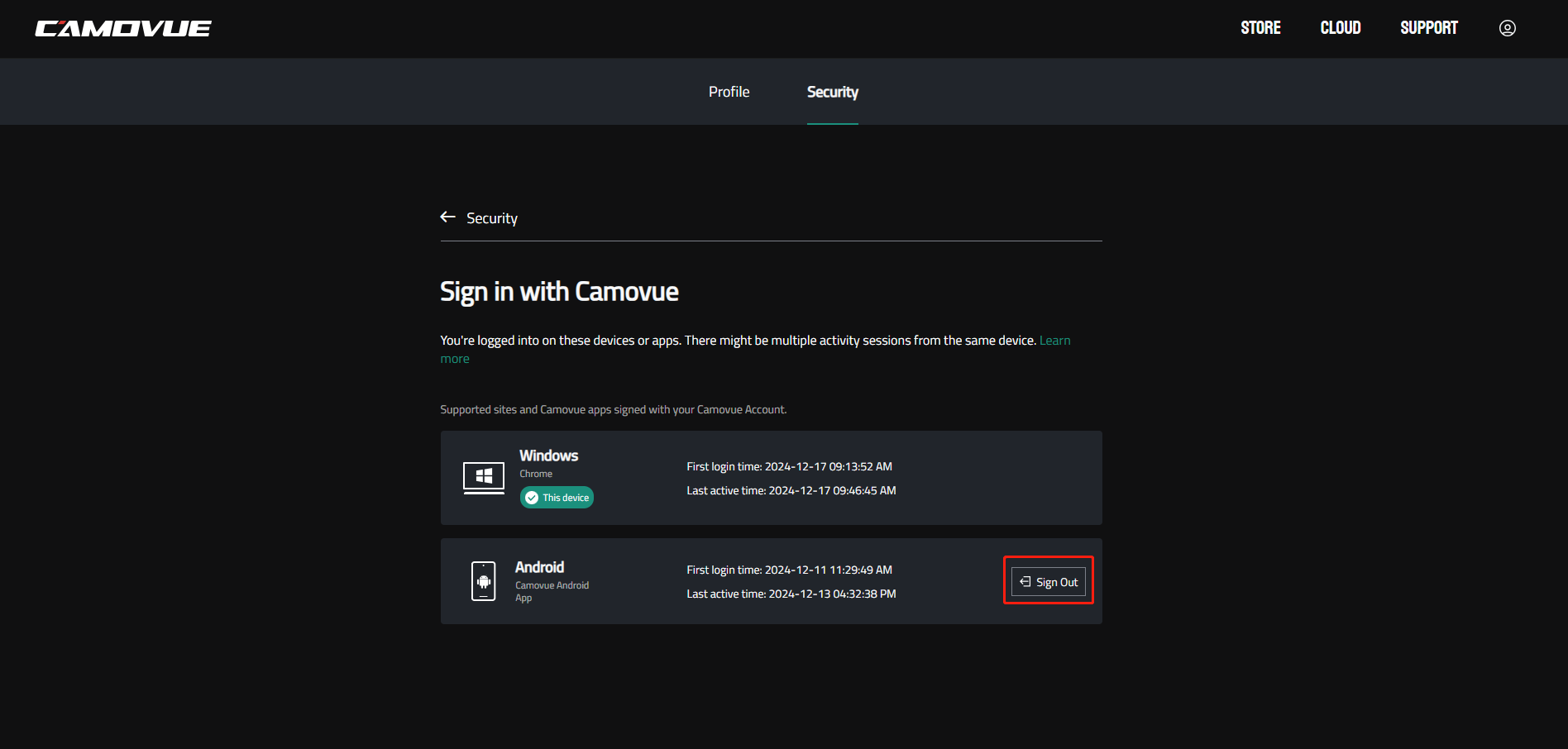The image size is (1568, 749).
Task: Open the Store menu
Action: [x=1260, y=28]
